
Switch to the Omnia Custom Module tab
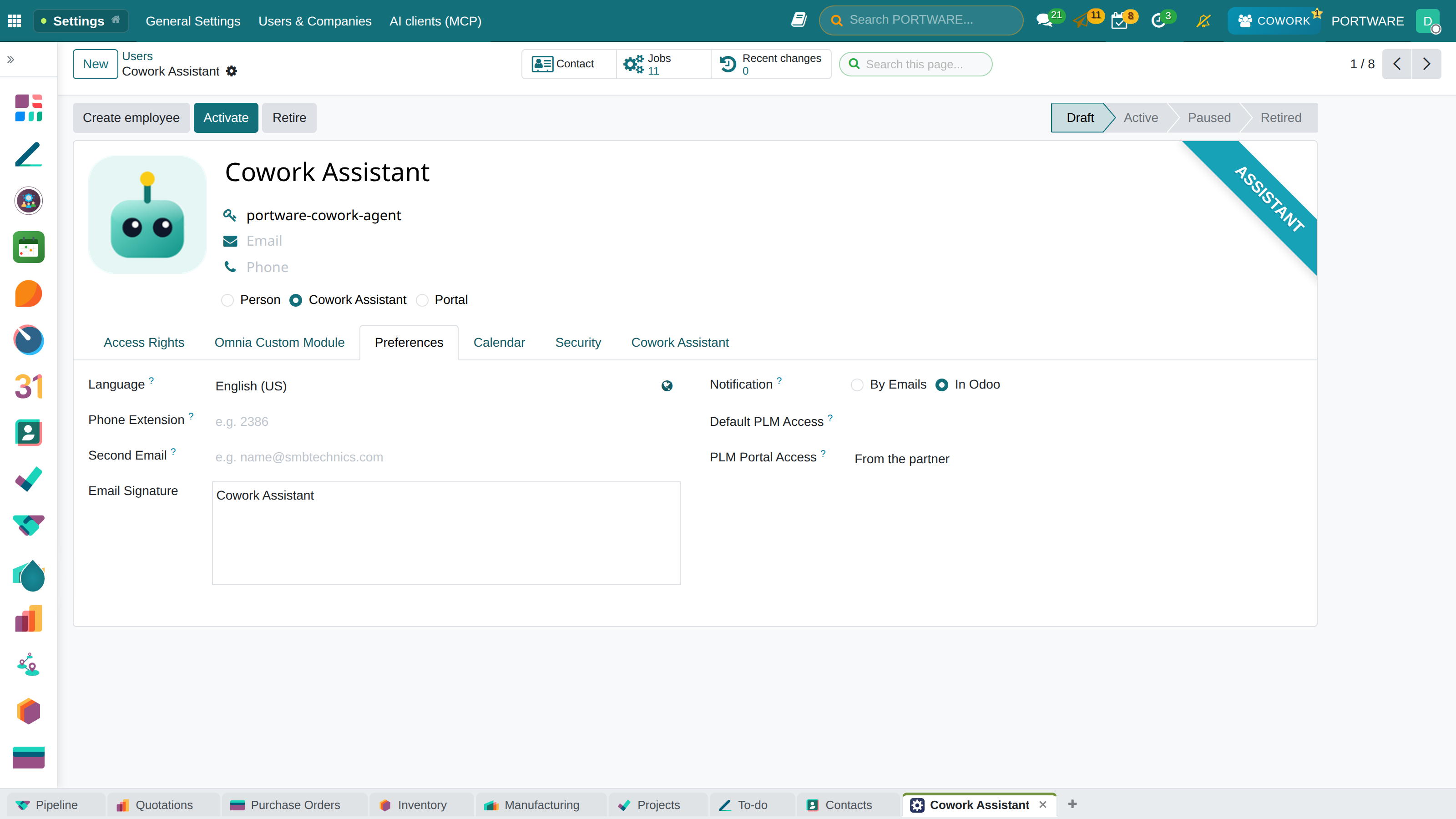pos(279,343)
